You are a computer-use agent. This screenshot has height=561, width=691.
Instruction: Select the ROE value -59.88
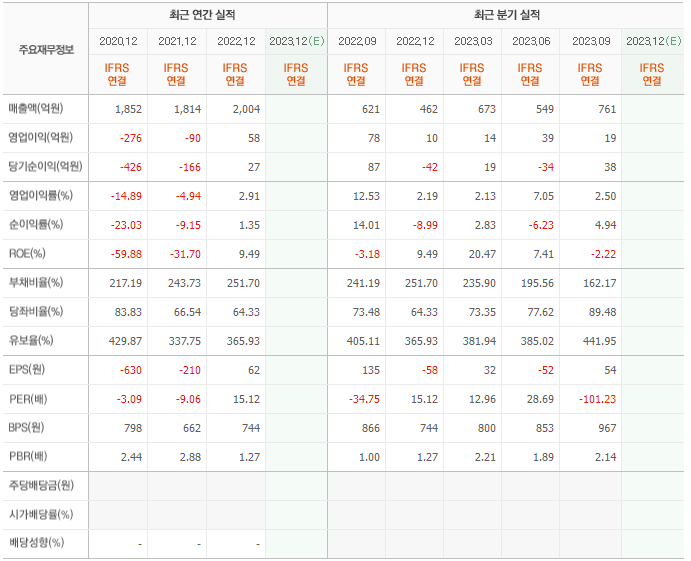126,255
